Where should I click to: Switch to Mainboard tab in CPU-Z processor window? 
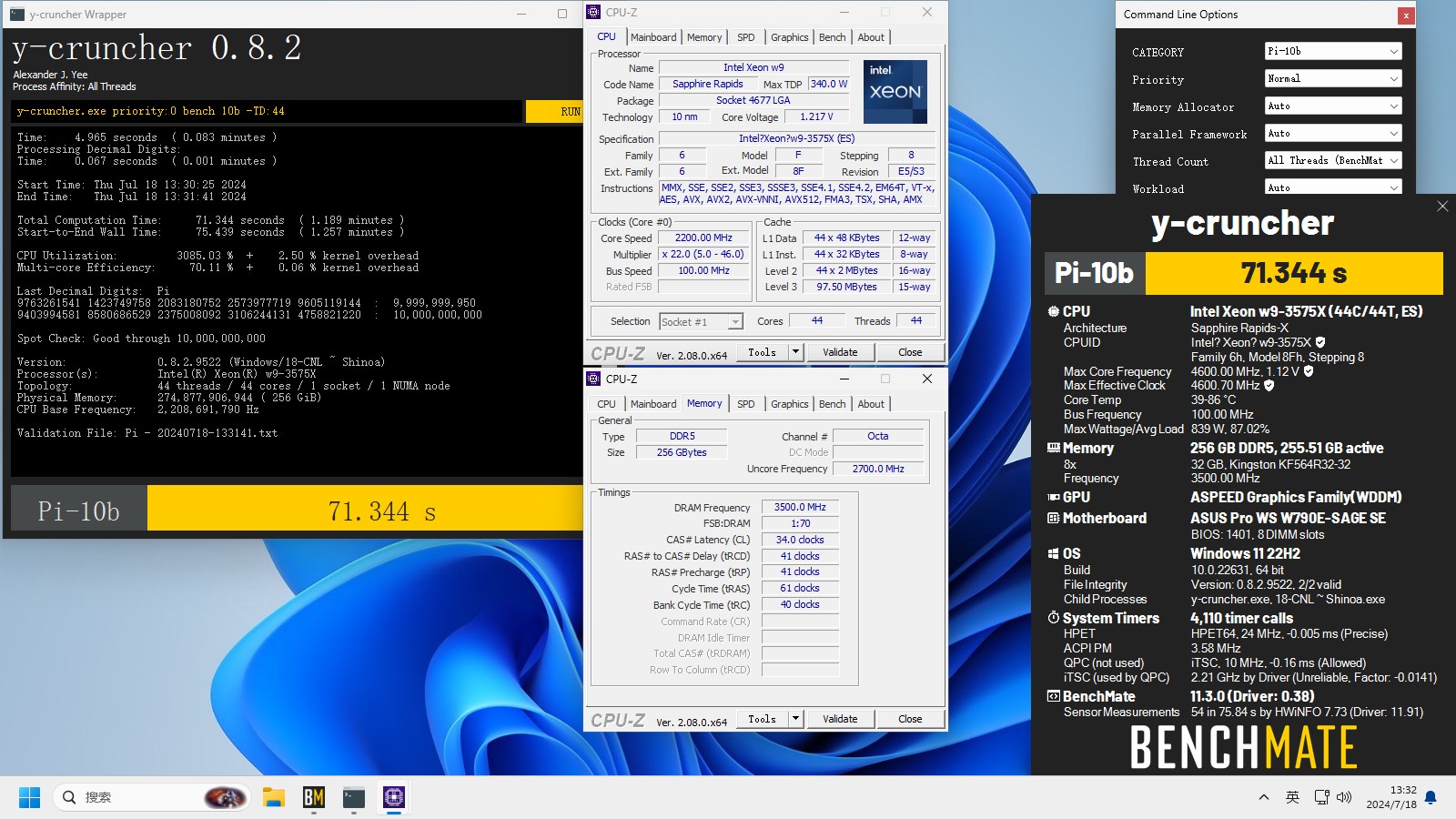[x=653, y=37]
